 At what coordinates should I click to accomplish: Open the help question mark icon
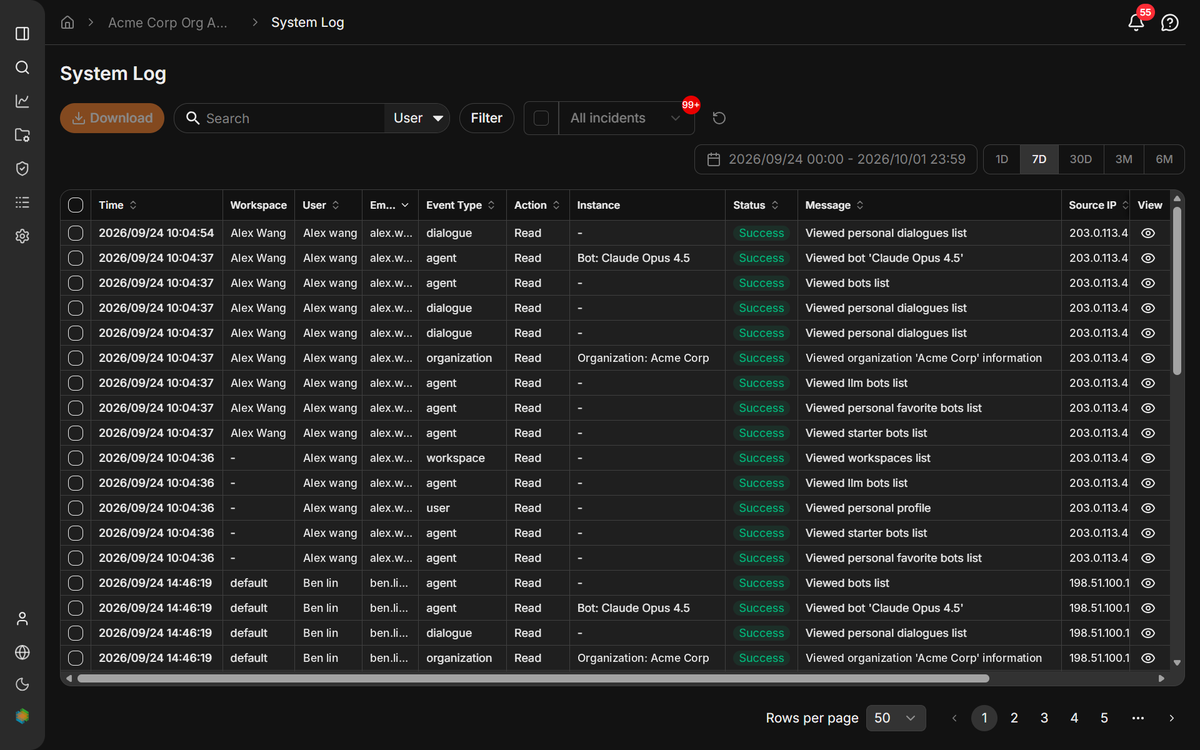coord(1169,22)
